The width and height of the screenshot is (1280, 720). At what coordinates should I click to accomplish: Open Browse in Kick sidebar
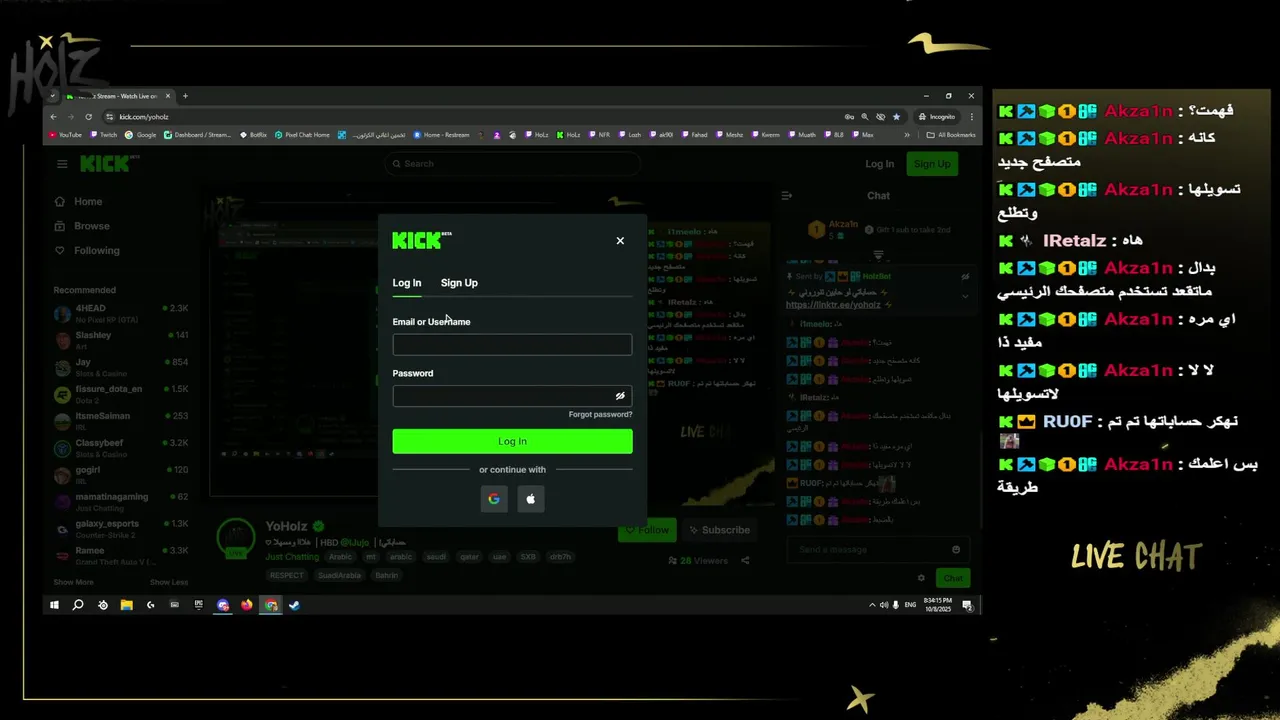click(83, 226)
